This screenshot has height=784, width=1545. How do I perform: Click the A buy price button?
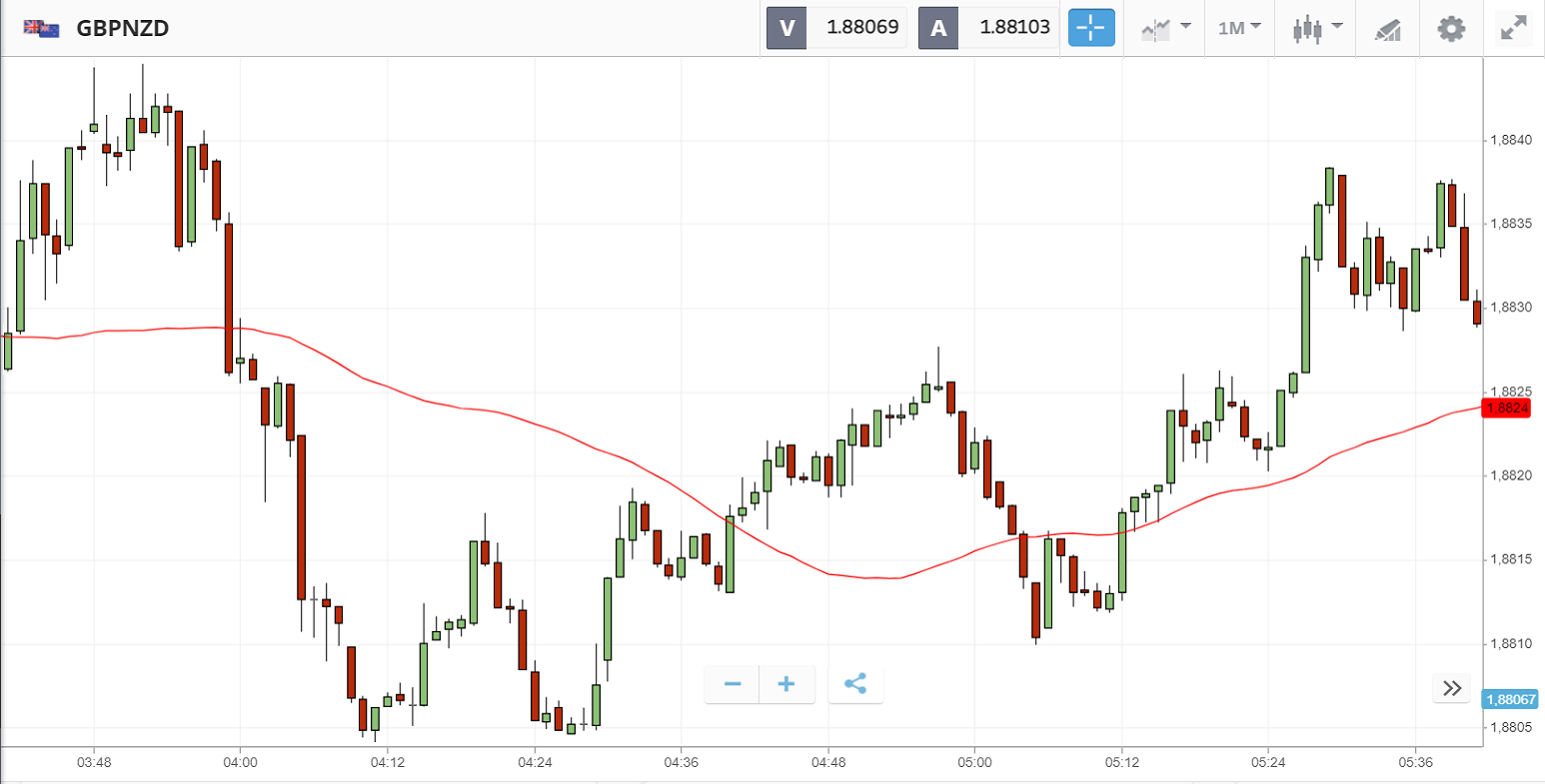point(989,28)
